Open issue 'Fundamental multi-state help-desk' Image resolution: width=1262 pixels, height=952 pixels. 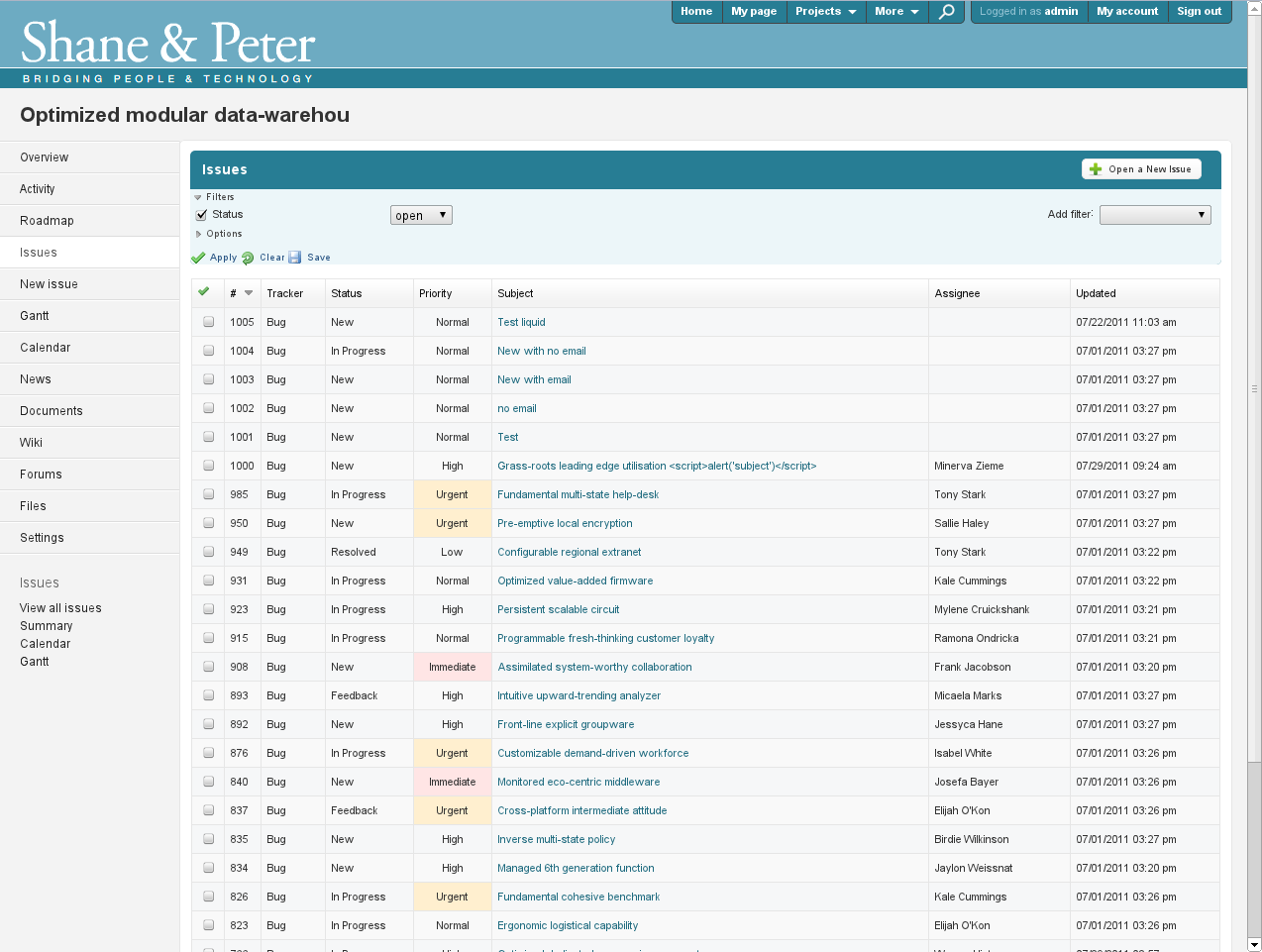point(578,494)
